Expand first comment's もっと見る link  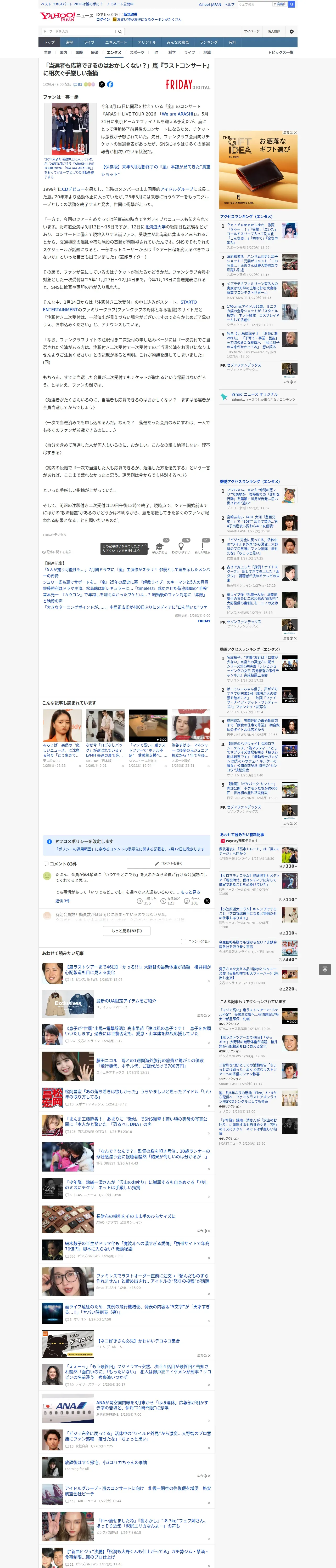tap(190, 892)
